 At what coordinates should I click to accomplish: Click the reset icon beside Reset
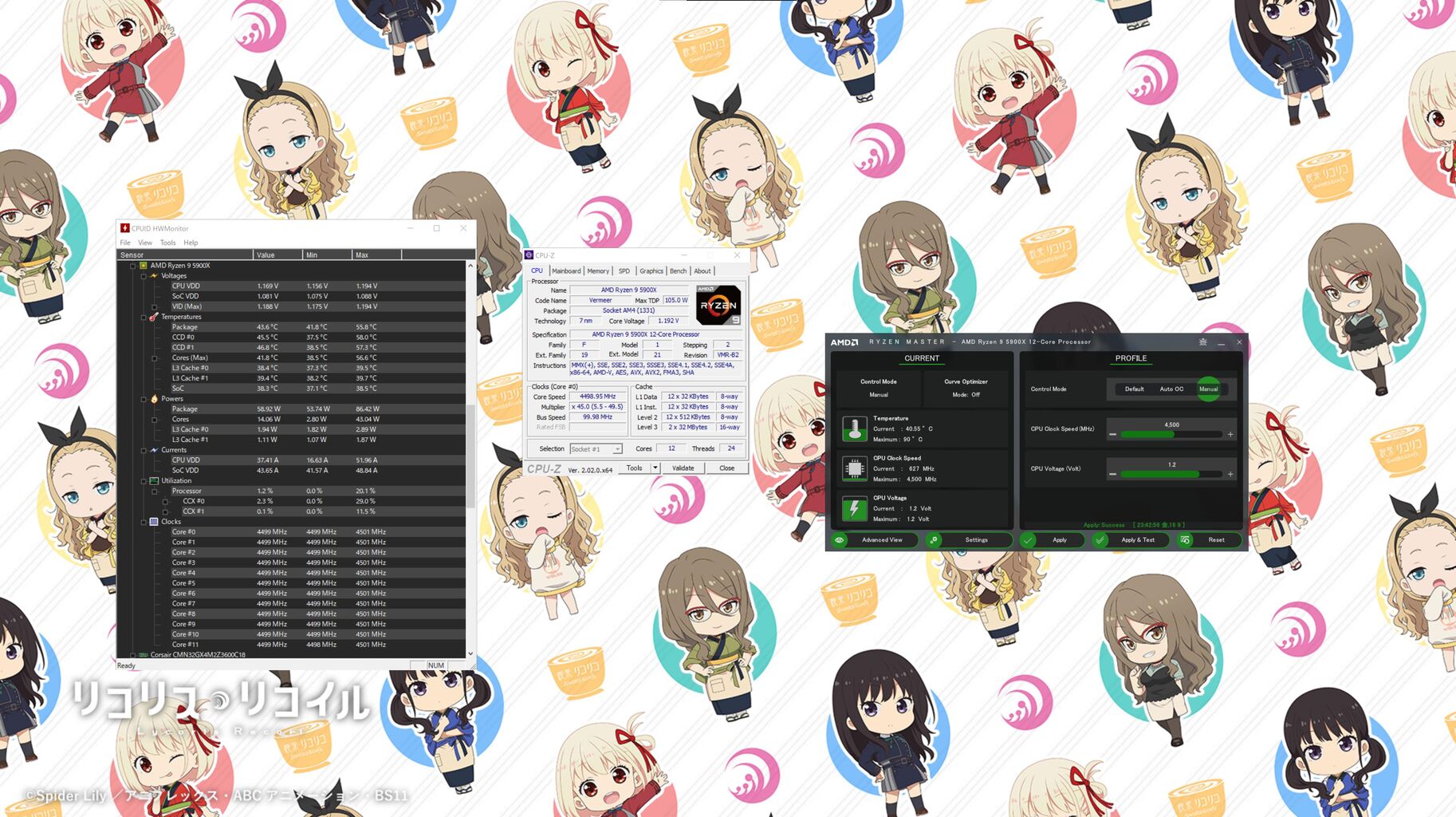1186,540
